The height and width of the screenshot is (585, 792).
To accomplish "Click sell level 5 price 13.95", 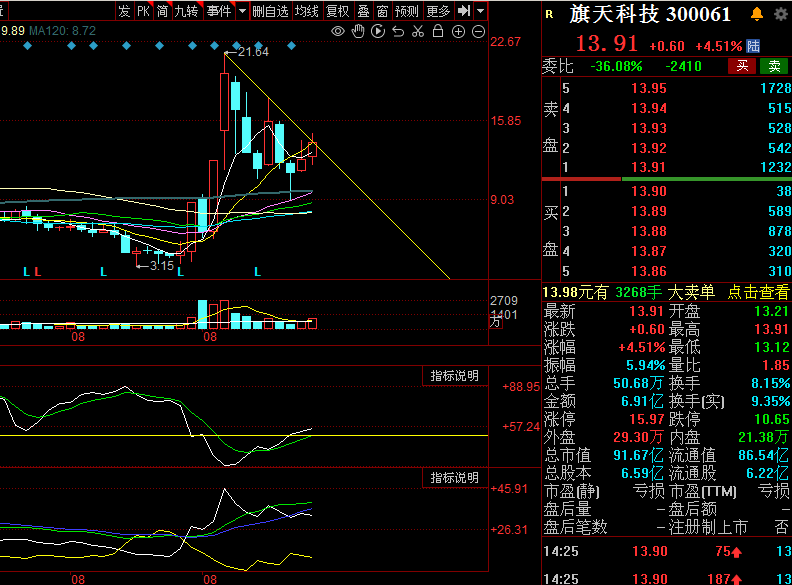I will point(649,88).
